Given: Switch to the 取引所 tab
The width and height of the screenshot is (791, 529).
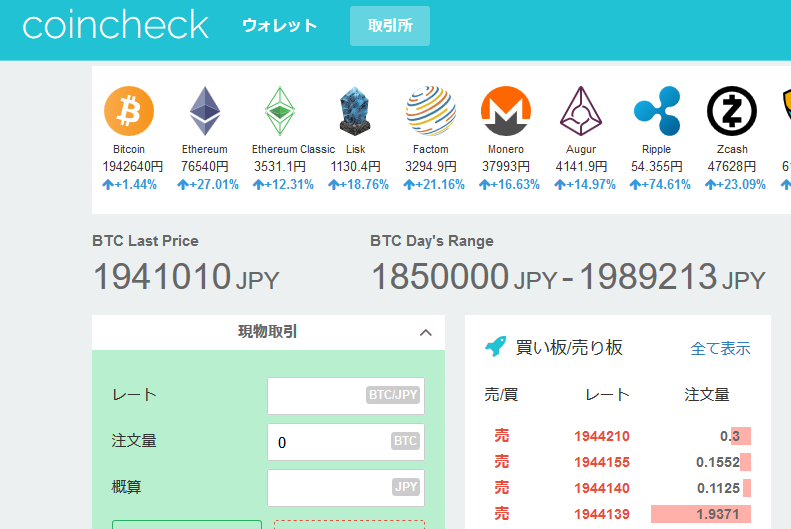Looking at the screenshot, I should coord(390,26).
